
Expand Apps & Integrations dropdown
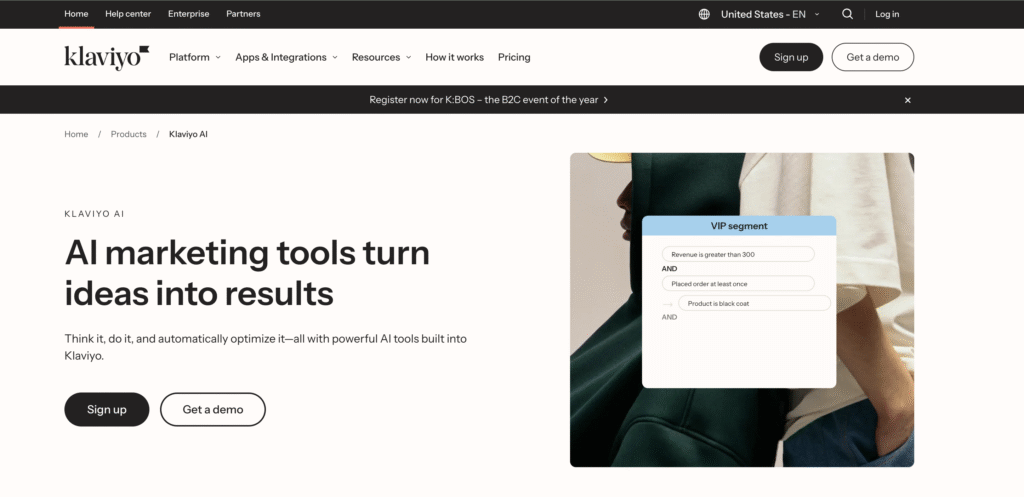(x=286, y=57)
